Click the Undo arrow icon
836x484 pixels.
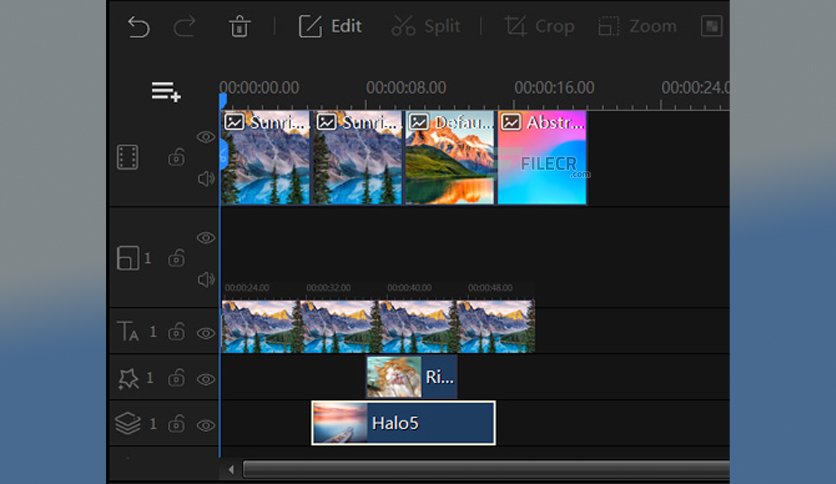[x=139, y=27]
